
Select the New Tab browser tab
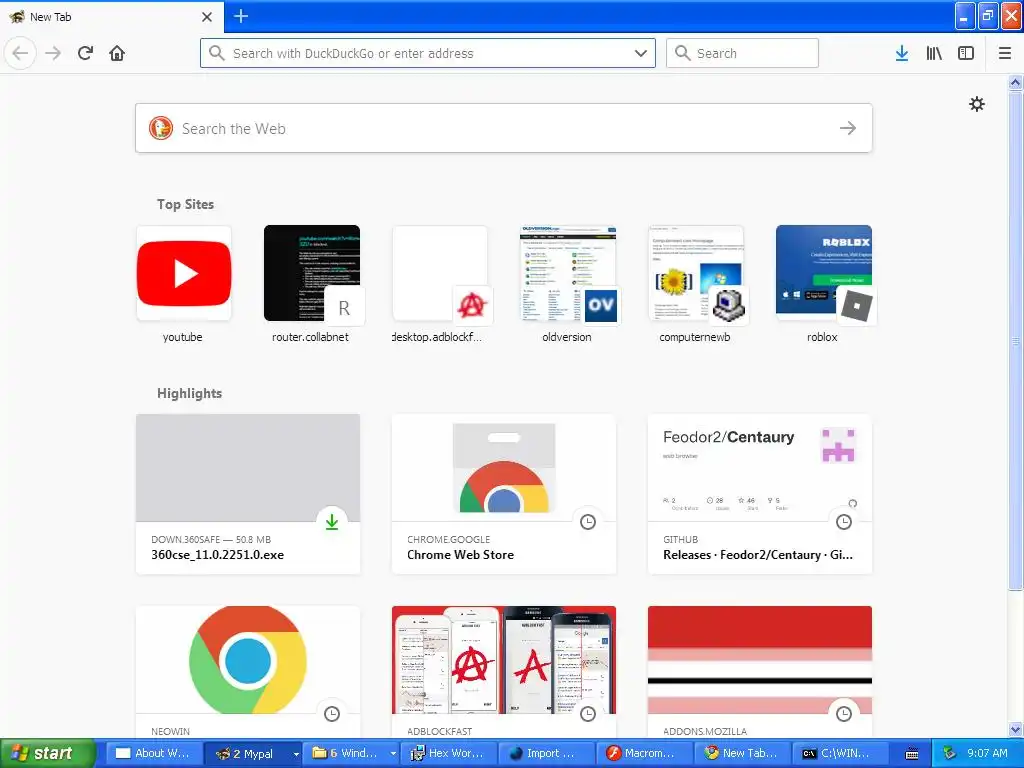click(112, 17)
